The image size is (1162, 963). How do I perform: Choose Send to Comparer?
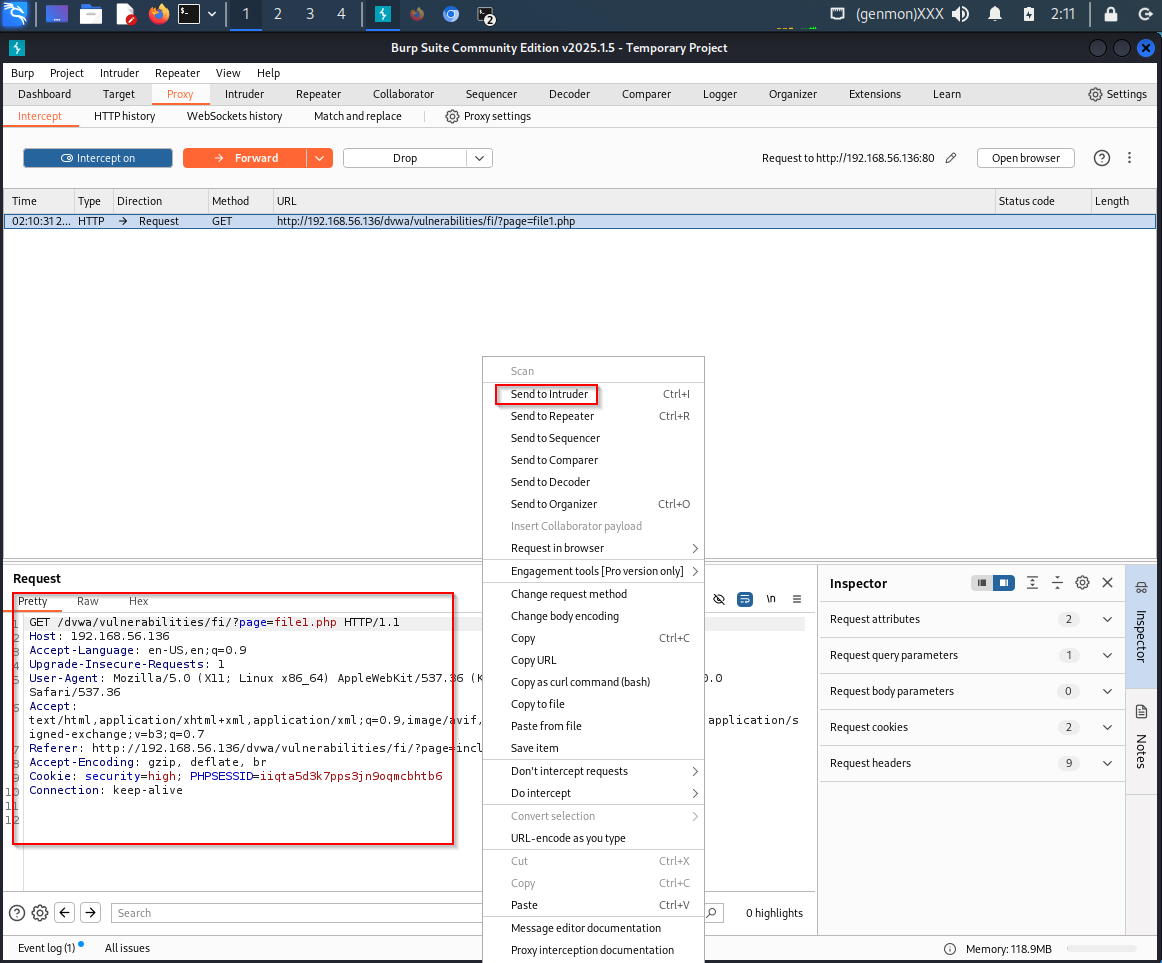click(593, 460)
